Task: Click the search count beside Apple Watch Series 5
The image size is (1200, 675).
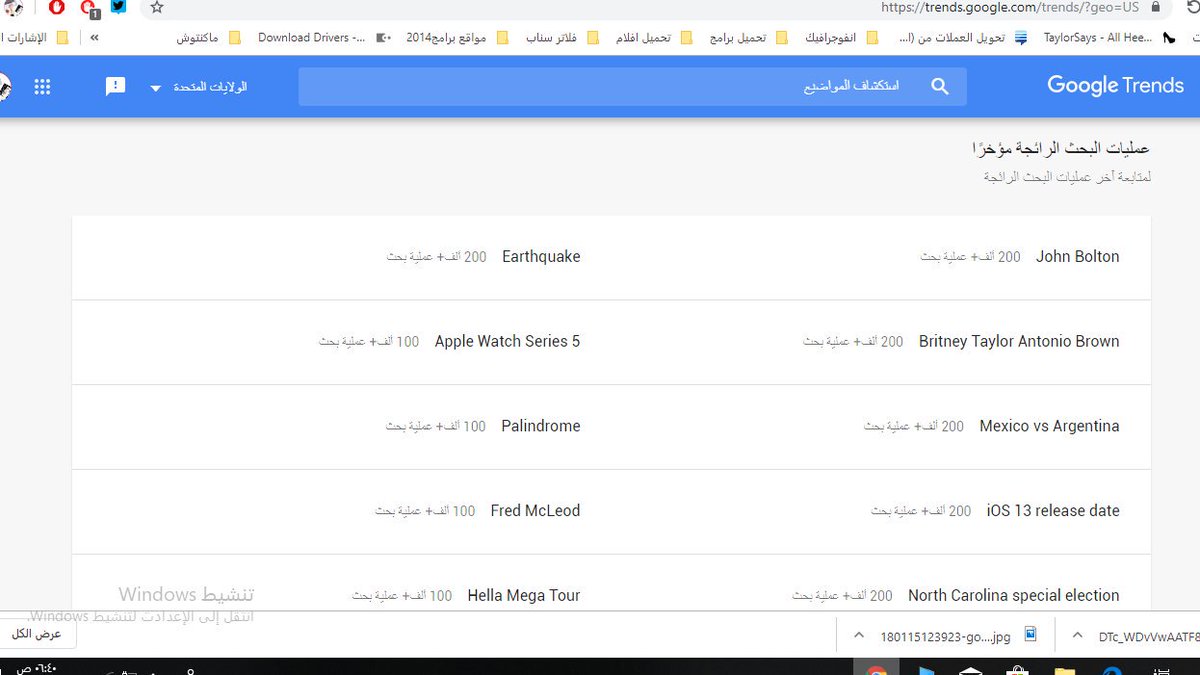Action: coord(369,342)
